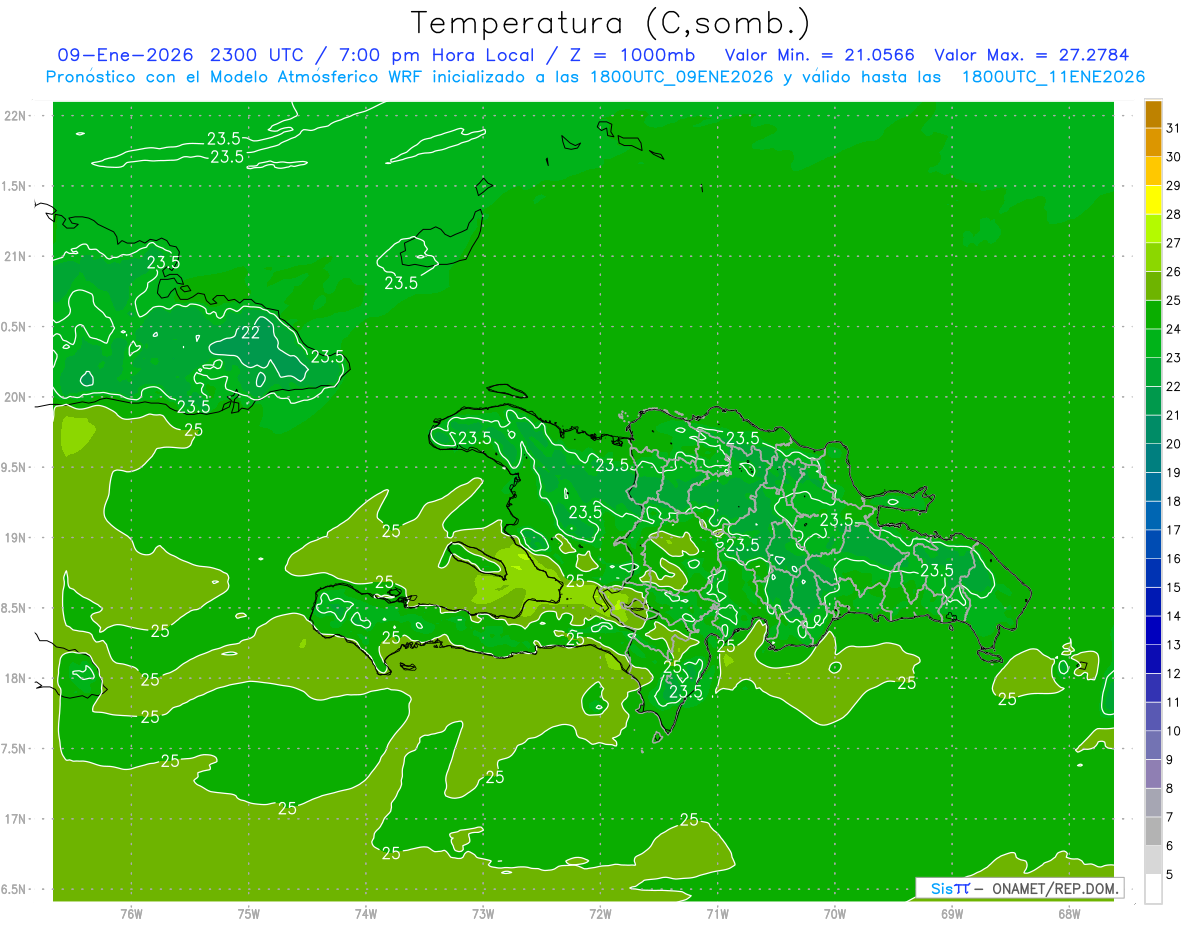Click the '0.5N' latitude axis label
The image size is (1200, 927).
tap(15, 327)
